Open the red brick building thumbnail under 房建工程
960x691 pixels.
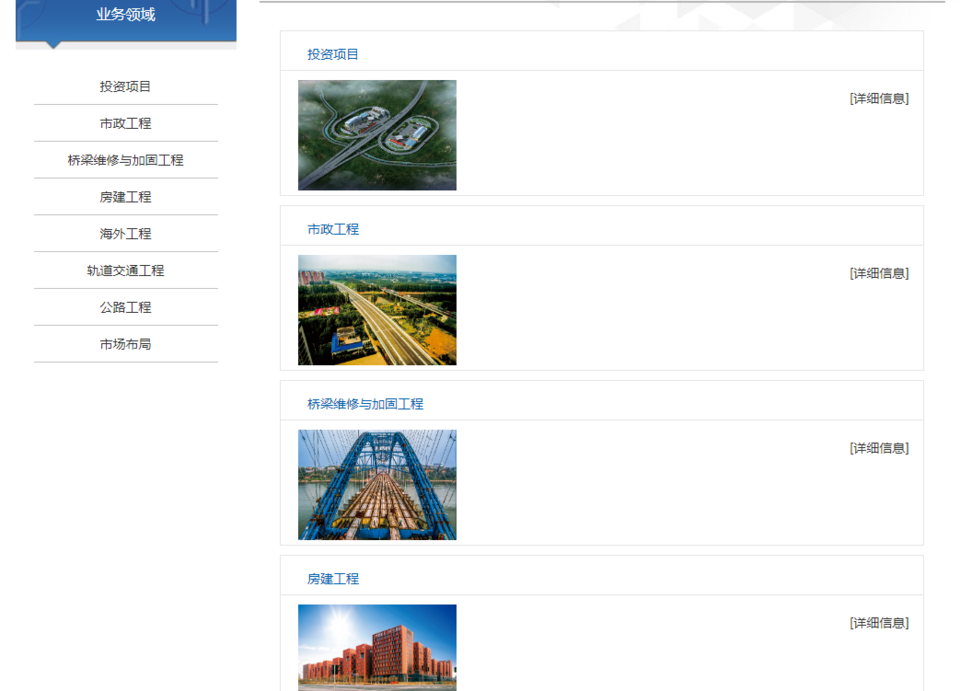coord(377,648)
